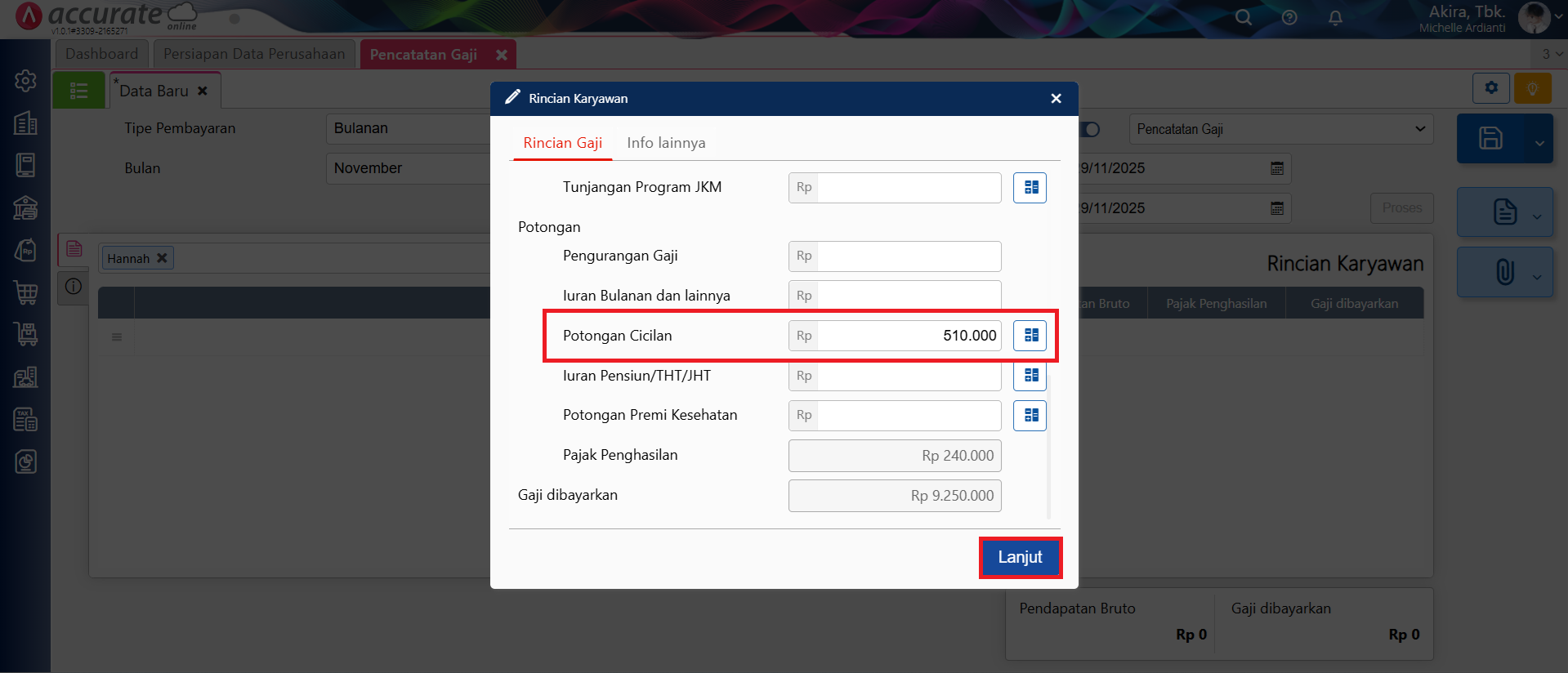The image size is (1568, 673).
Task: Open the Pencatatan Gaji dropdown
Action: (1280, 129)
